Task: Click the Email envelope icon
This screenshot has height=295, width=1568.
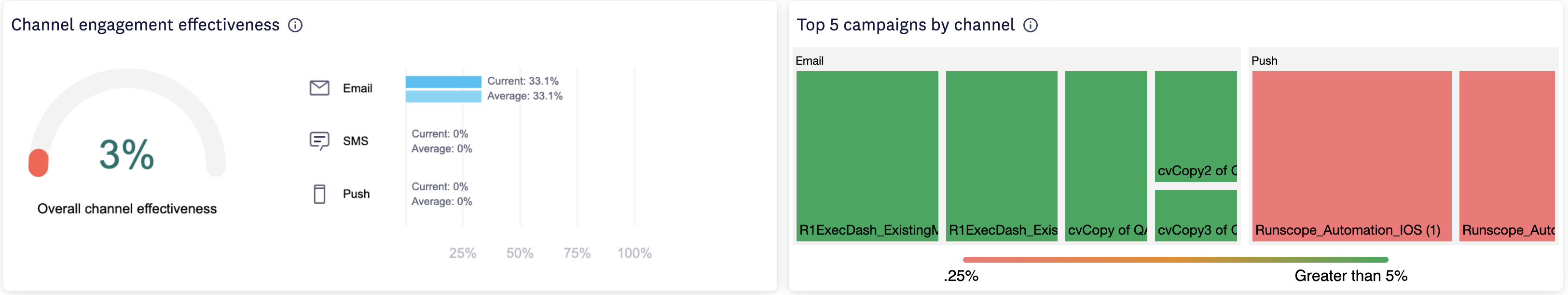Action: tap(319, 88)
